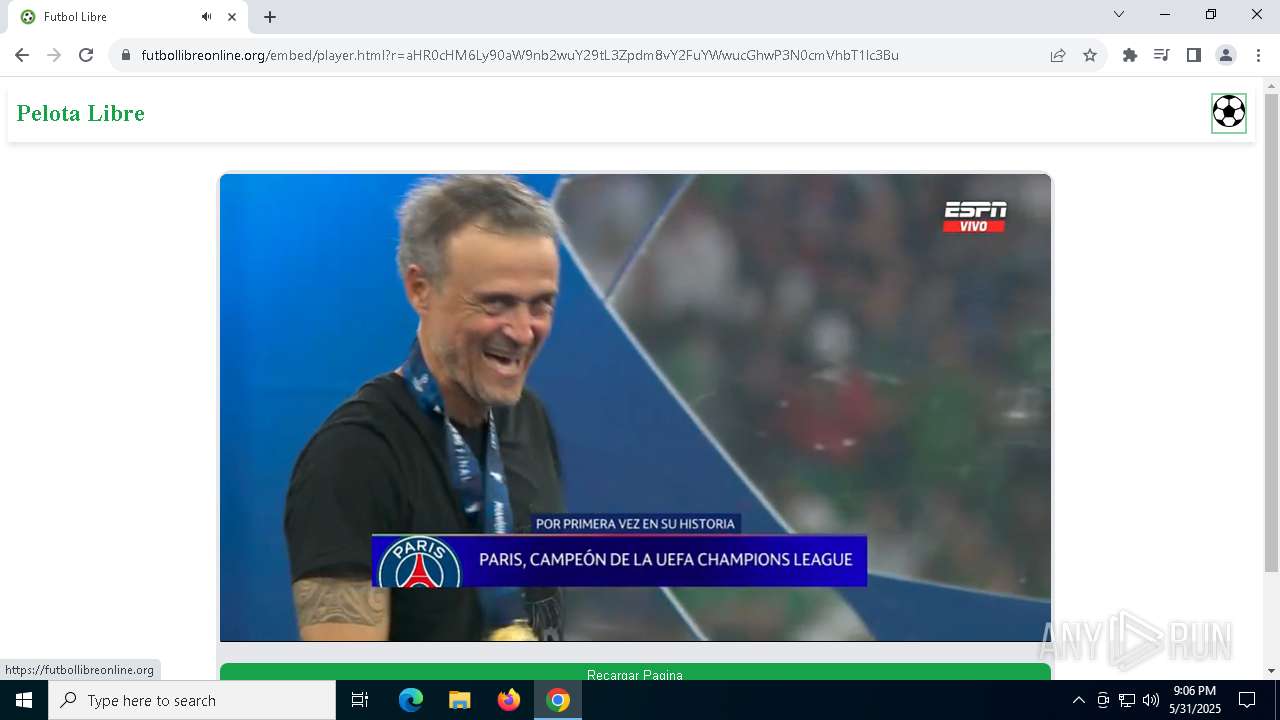Mute the Futbol Libre tab audio

(x=207, y=17)
